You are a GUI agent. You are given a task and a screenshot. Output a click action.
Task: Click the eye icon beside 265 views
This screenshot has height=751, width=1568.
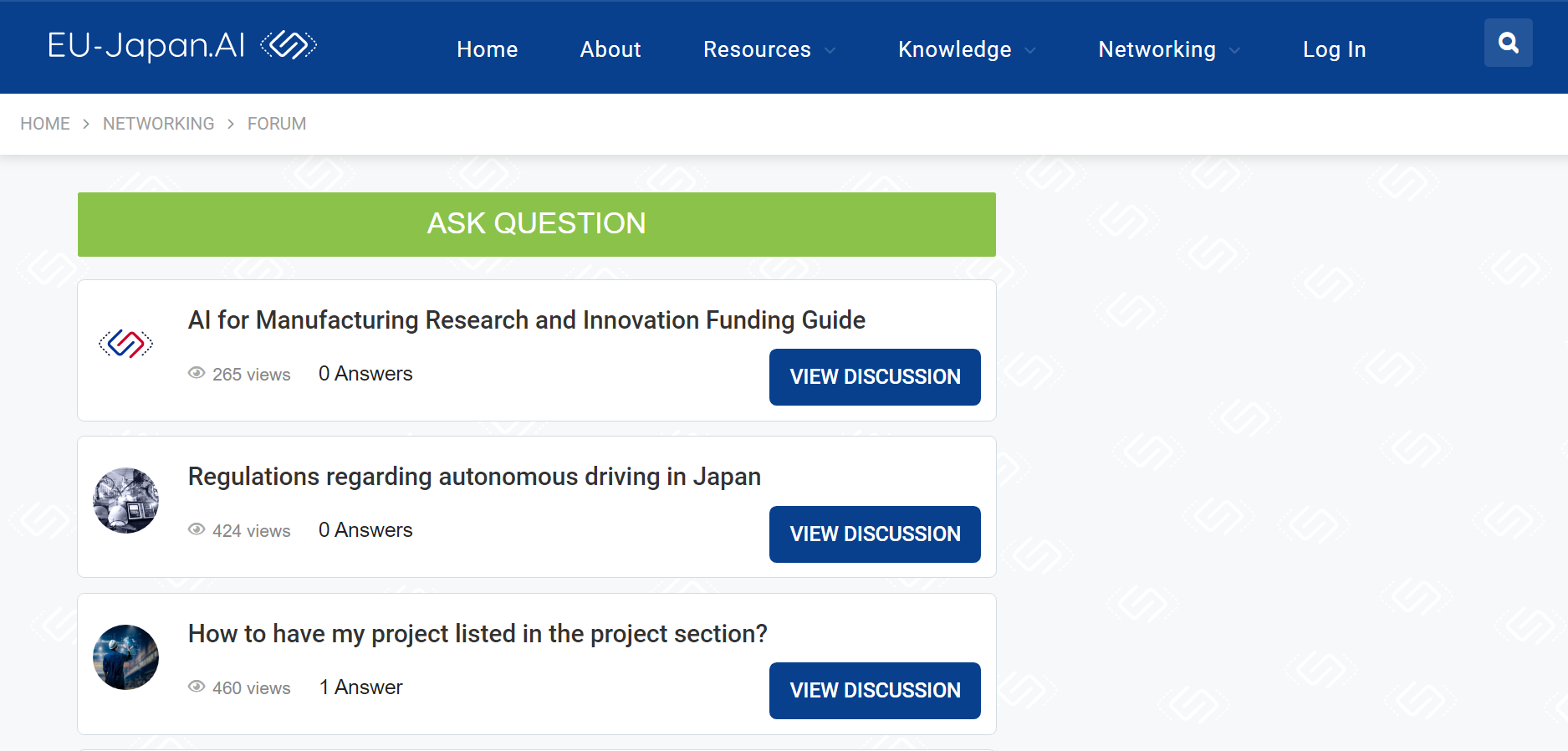tap(197, 373)
